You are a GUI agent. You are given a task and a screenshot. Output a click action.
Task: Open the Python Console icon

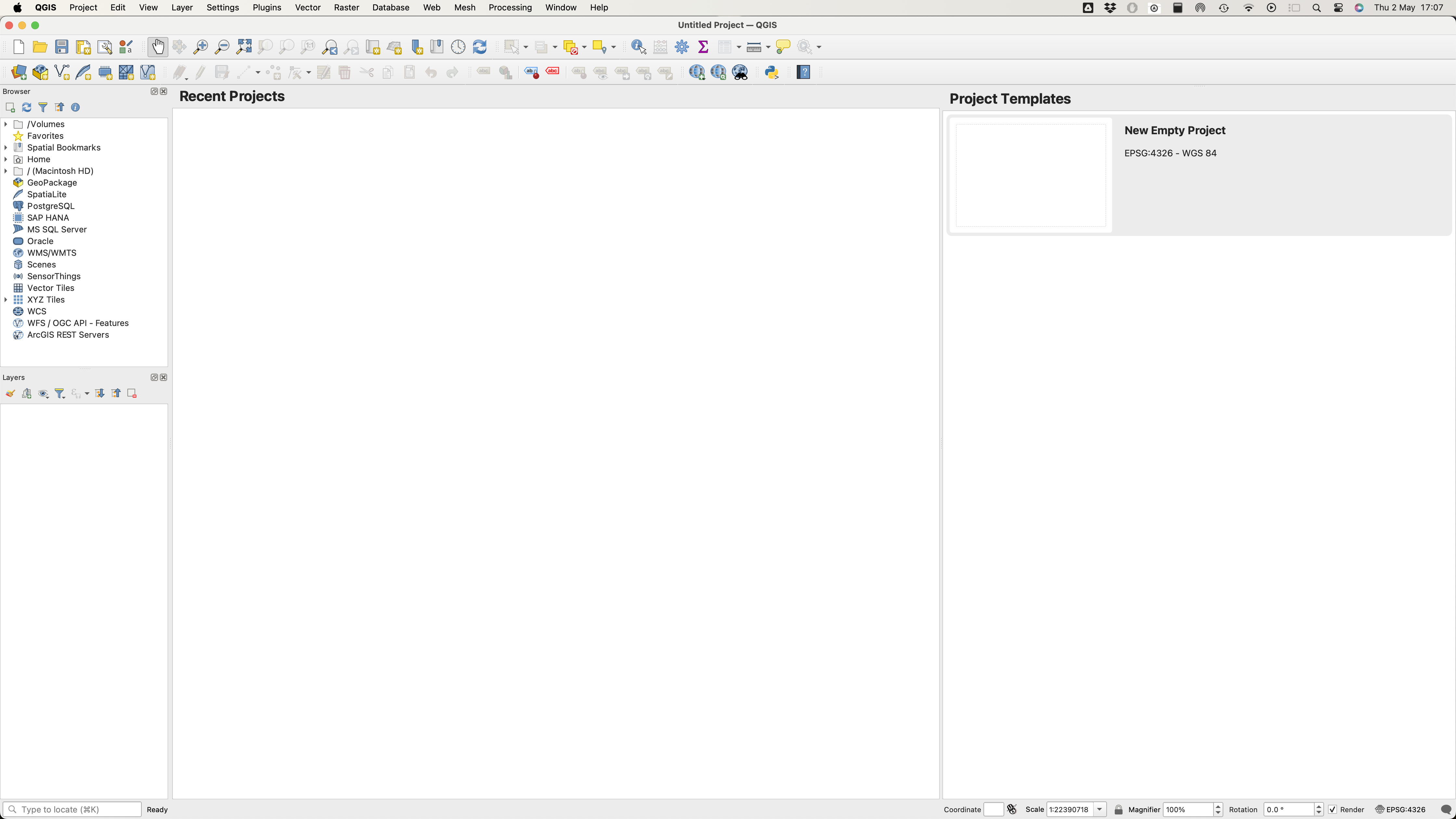[x=772, y=72]
